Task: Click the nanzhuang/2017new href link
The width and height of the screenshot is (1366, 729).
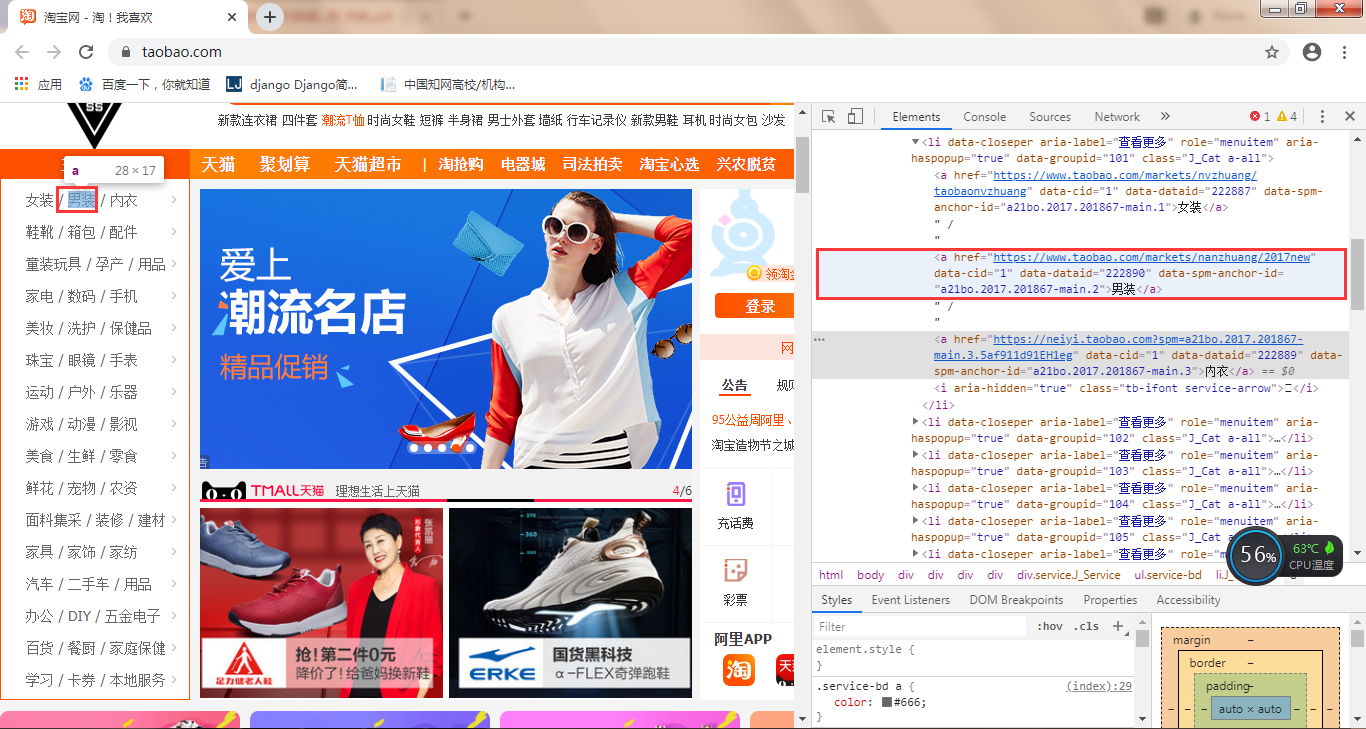Action: (x=1151, y=257)
